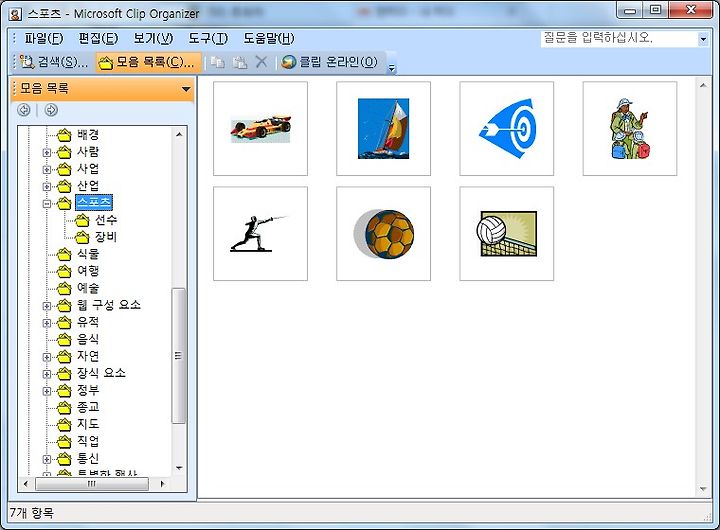This screenshot has width=720, height=530.
Task: Open the 도움말(H) menu
Action: [x=269, y=39]
